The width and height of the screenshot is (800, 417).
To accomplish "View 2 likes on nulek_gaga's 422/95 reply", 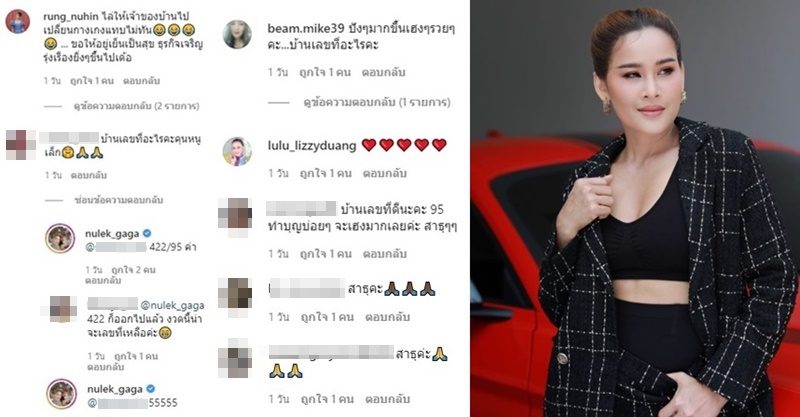I will 134,269.
